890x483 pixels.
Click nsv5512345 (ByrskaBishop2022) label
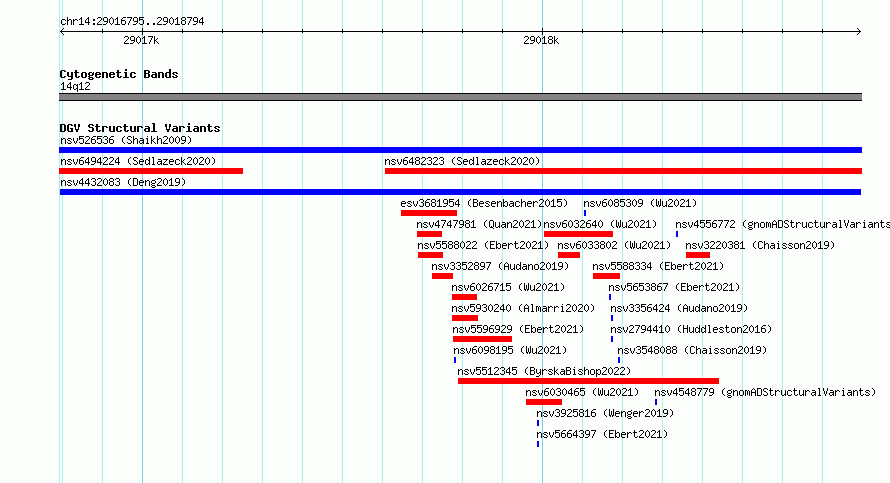click(544, 371)
